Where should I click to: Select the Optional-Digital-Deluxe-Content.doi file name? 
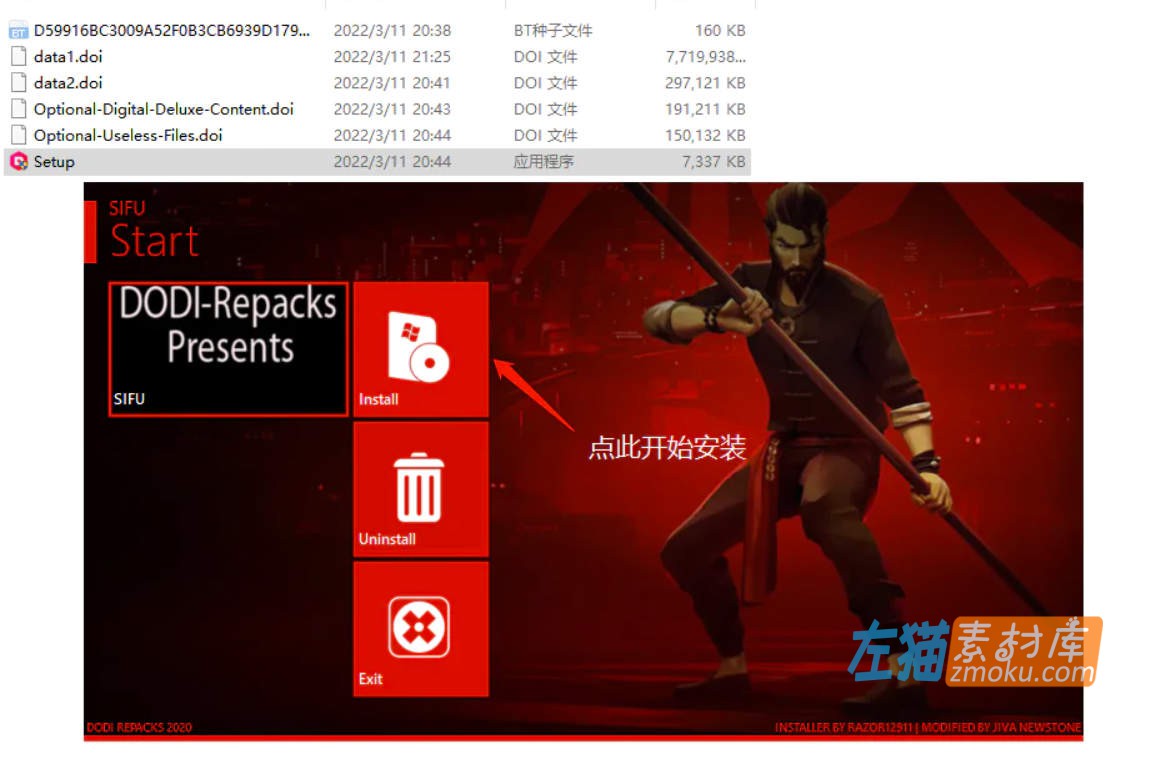point(163,109)
